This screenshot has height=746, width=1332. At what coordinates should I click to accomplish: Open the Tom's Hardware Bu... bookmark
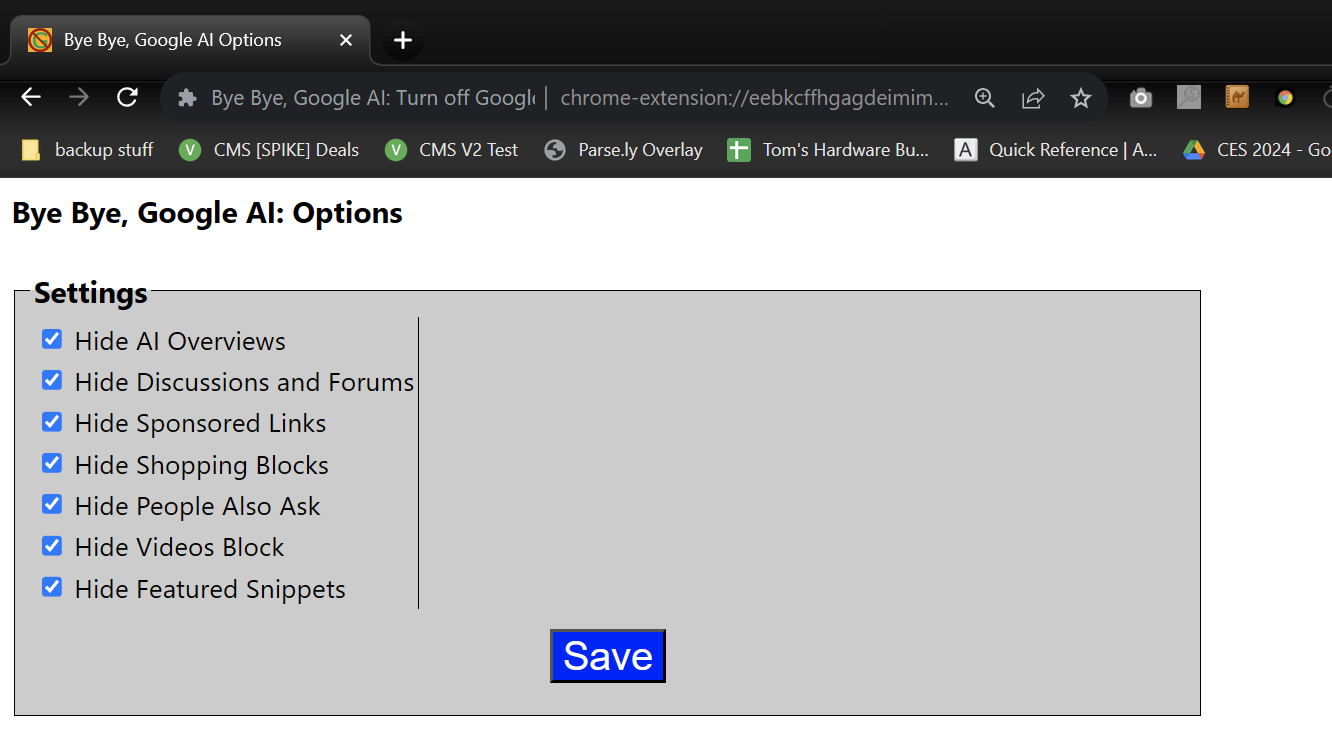[828, 150]
